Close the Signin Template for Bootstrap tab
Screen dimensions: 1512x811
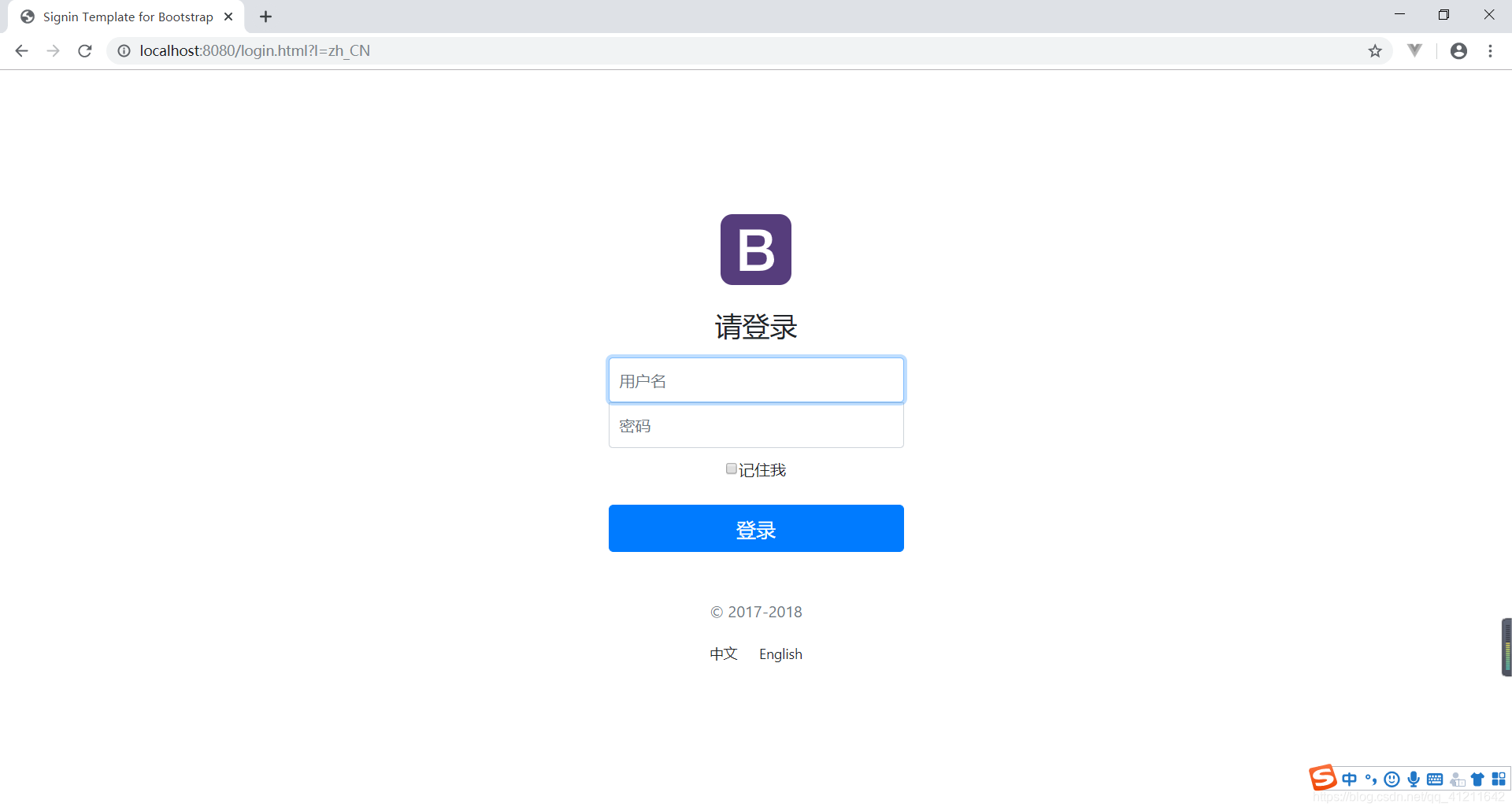pyautogui.click(x=228, y=17)
